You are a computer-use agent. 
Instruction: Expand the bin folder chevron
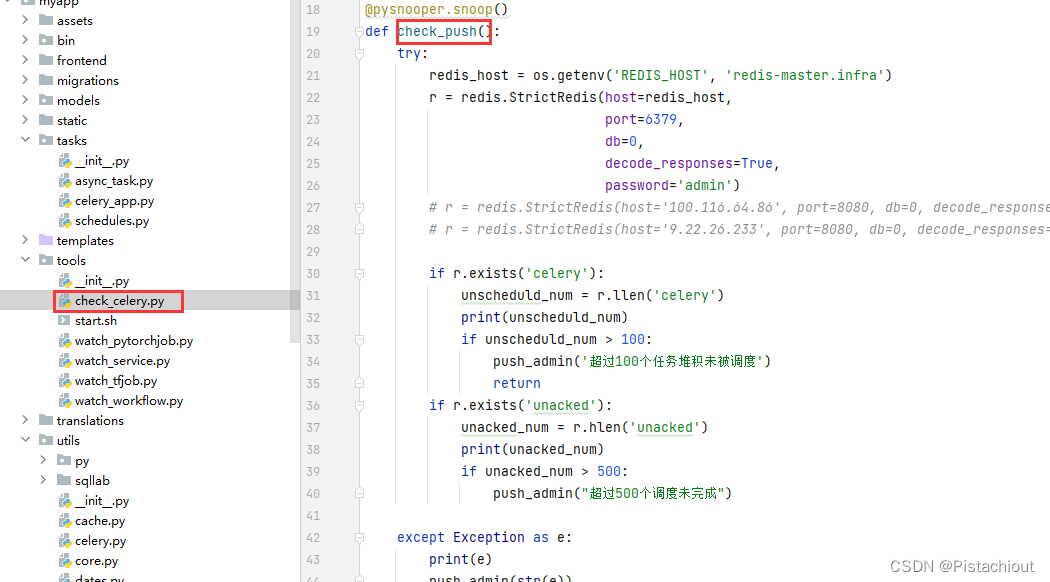25,40
